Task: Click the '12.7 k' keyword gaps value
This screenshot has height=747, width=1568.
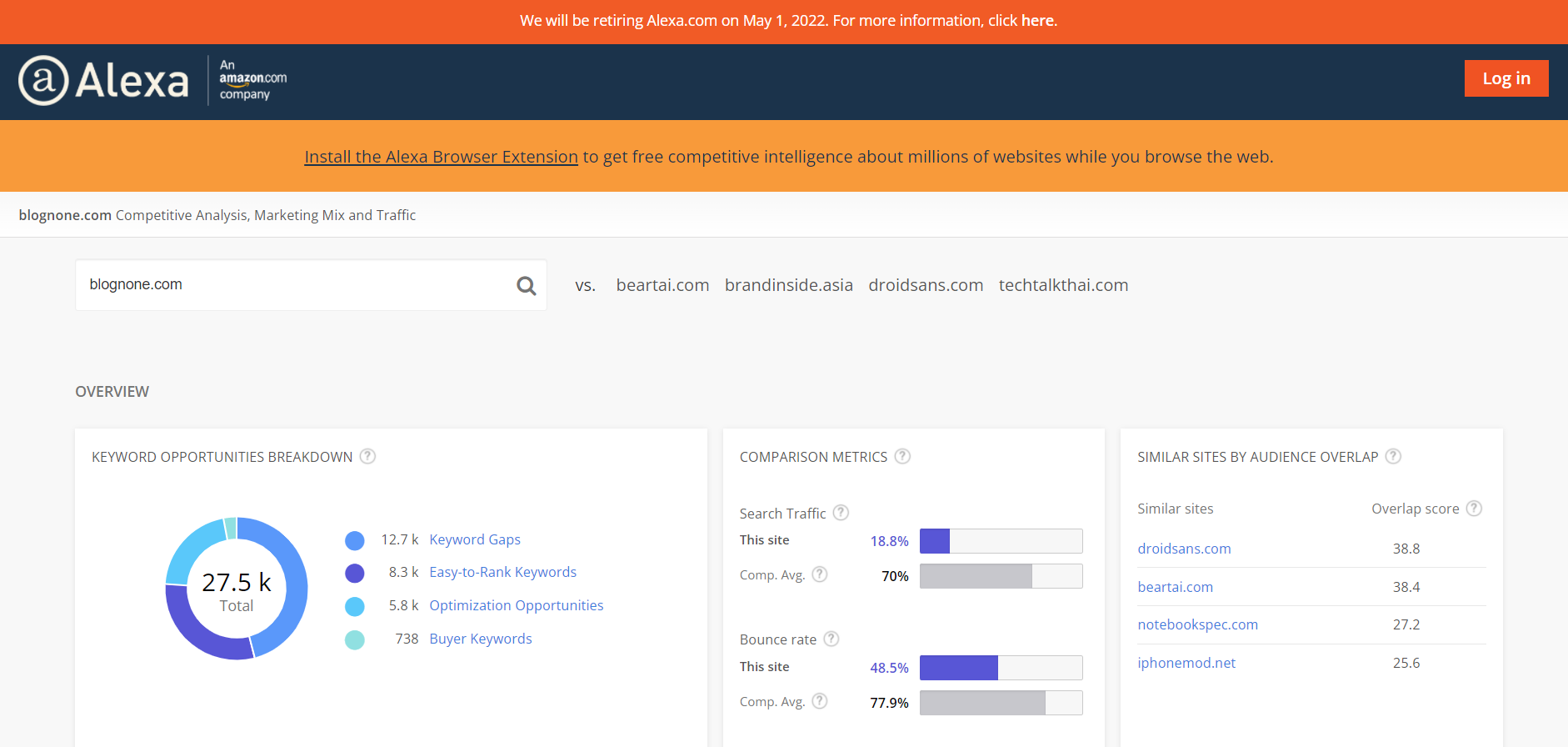Action: (x=400, y=539)
